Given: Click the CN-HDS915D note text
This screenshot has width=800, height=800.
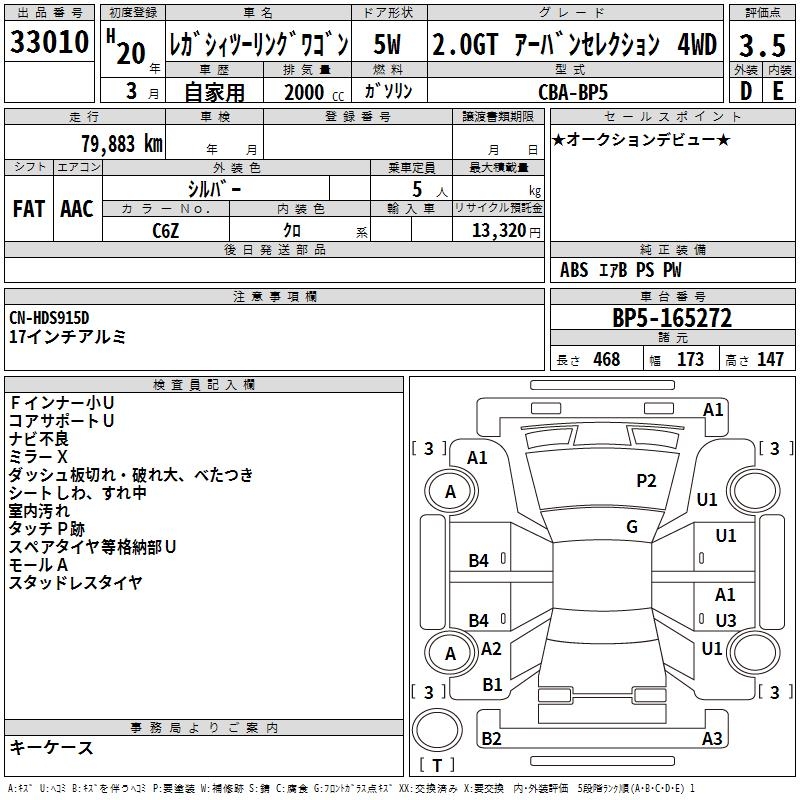Looking at the screenshot, I should pyautogui.click(x=49, y=318).
